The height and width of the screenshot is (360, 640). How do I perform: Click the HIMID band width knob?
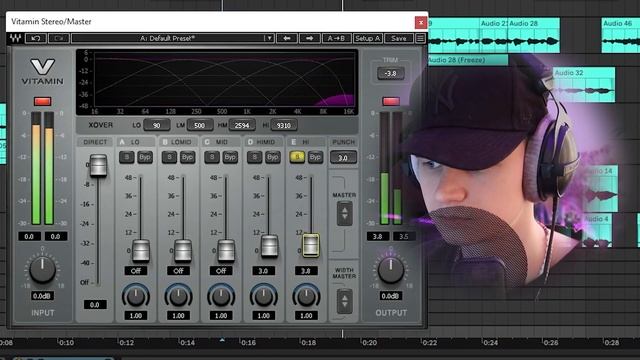coord(264,297)
